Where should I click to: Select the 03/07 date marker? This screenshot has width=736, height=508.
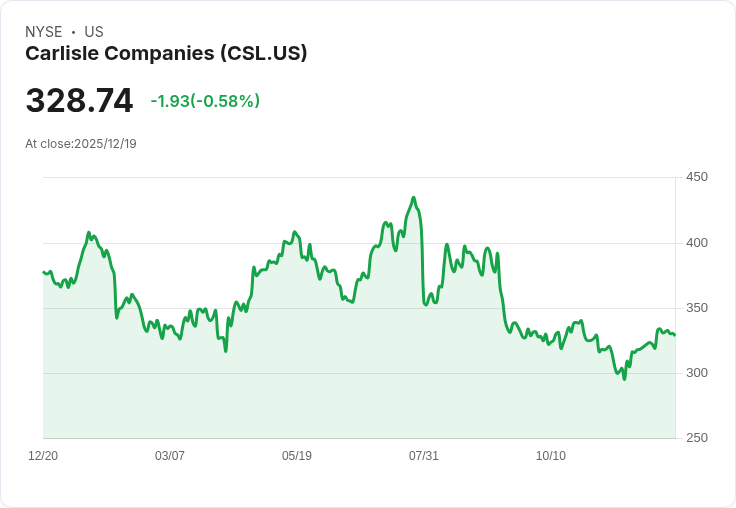click(x=170, y=456)
